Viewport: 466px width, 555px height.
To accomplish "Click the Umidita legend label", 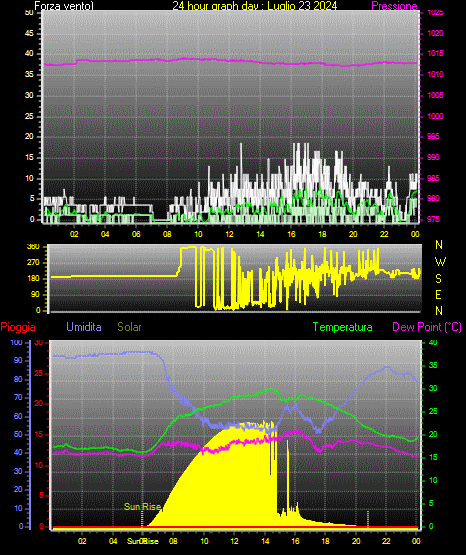I will (x=84, y=327).
